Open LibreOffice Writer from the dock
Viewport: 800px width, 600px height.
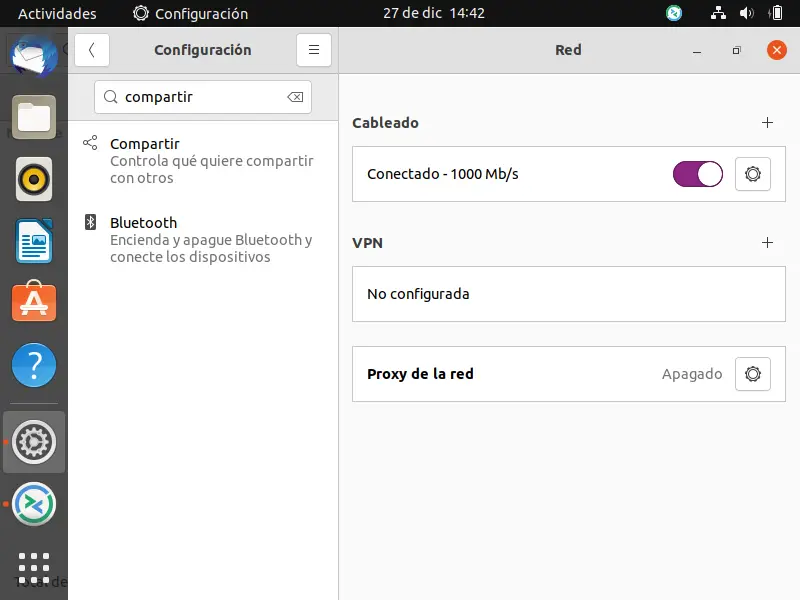33,241
